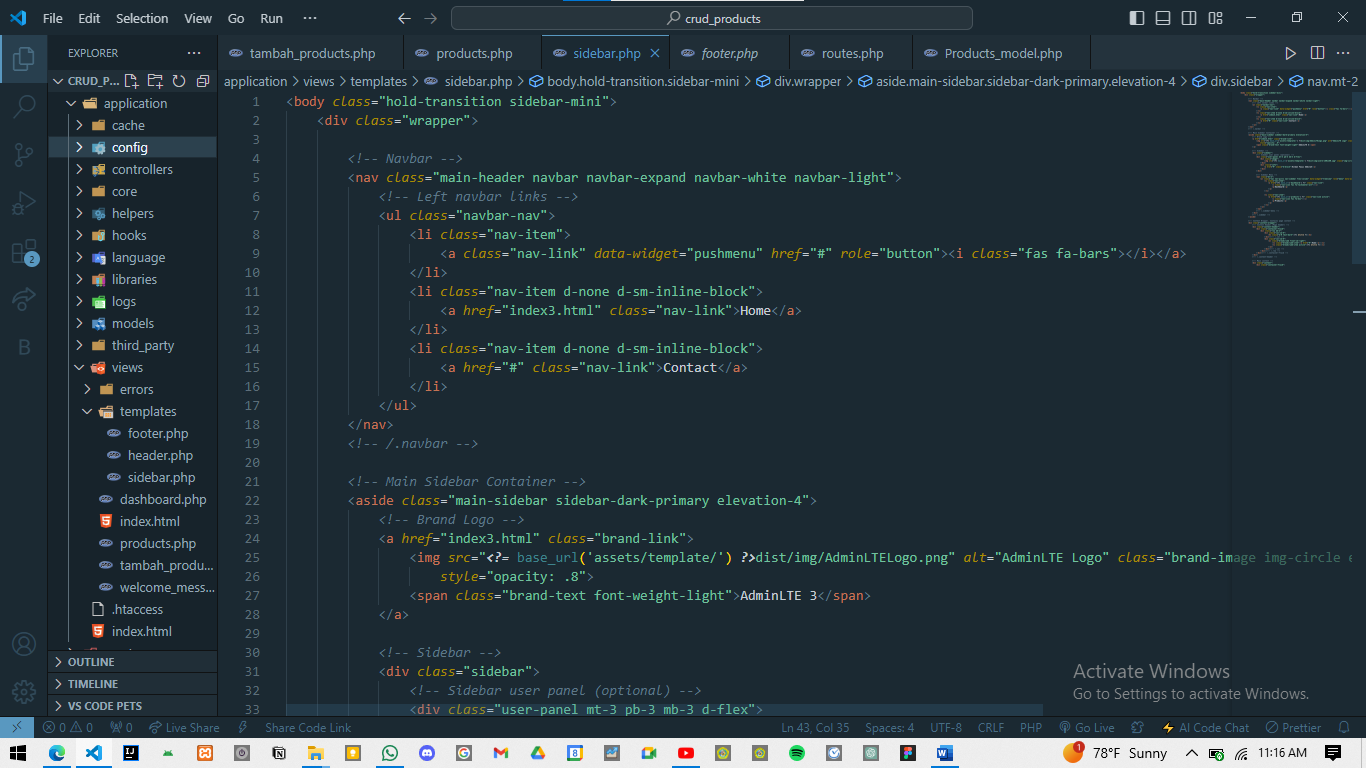This screenshot has width=1366, height=768.
Task: Open the Accounts icon in activity bar
Action: [x=24, y=644]
